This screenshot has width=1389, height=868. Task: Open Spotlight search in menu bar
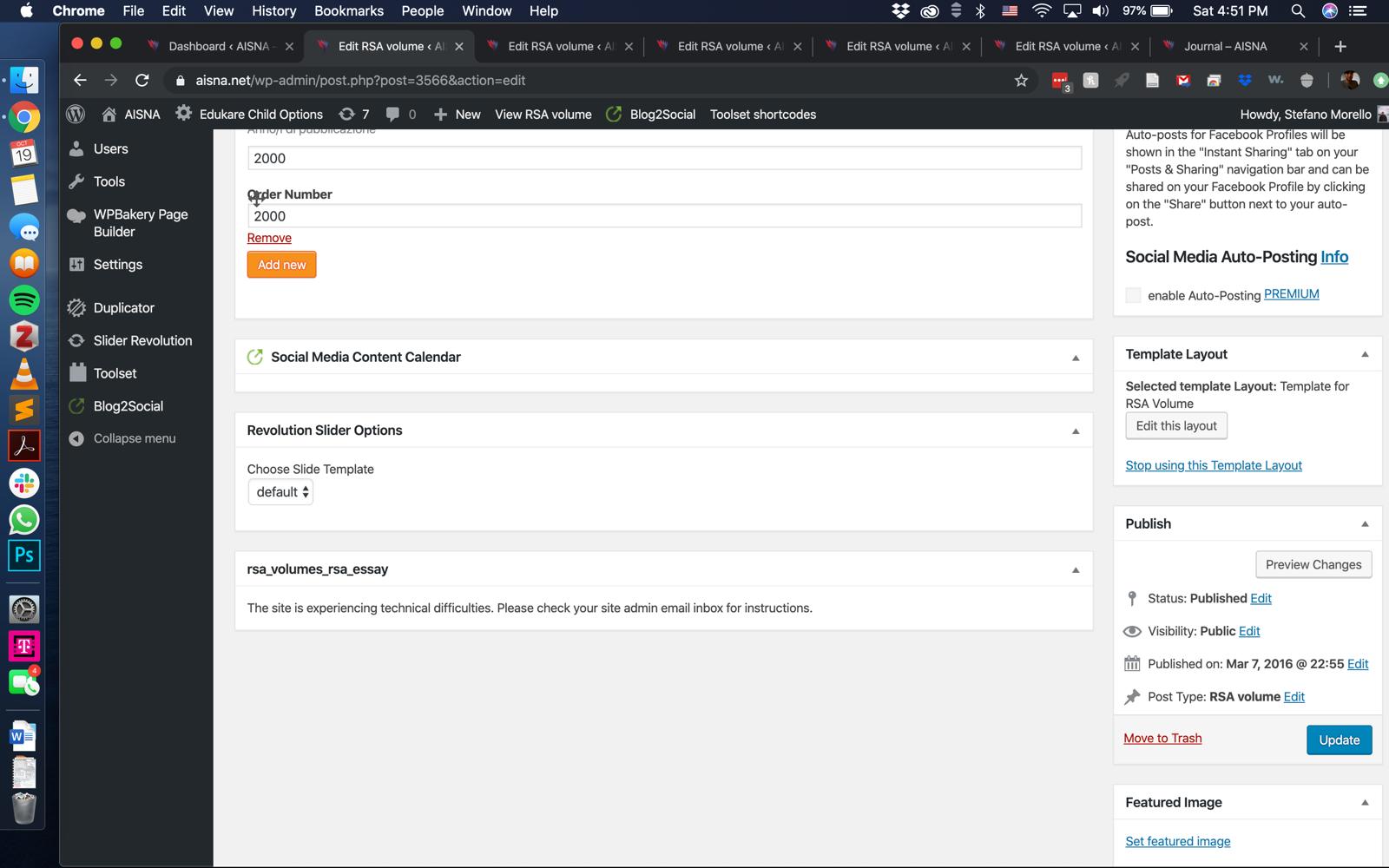pyautogui.click(x=1298, y=11)
